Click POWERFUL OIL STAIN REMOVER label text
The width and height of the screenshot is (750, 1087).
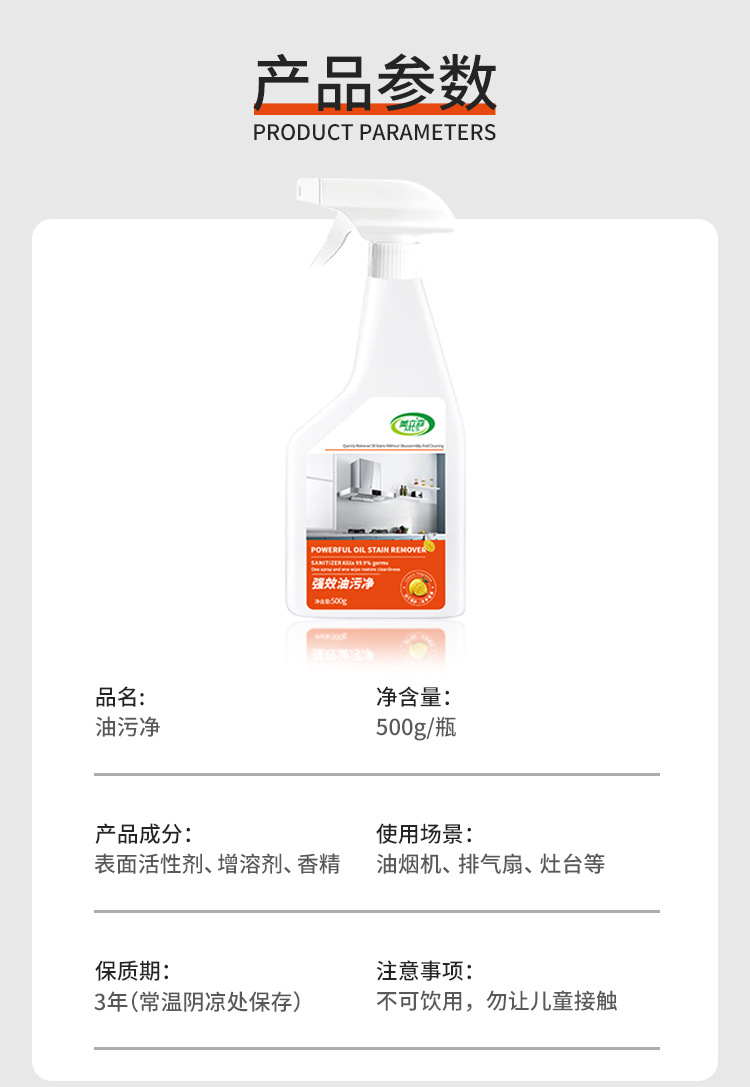(x=368, y=550)
